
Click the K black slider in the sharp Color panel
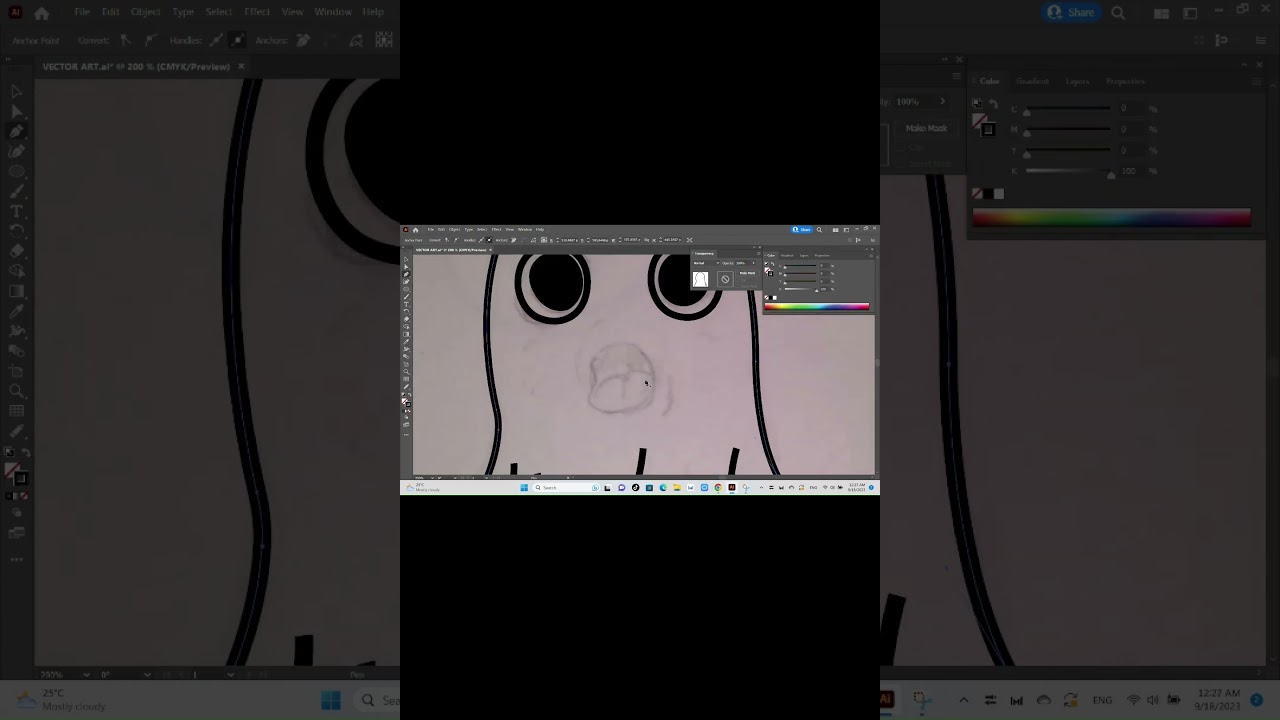point(801,289)
